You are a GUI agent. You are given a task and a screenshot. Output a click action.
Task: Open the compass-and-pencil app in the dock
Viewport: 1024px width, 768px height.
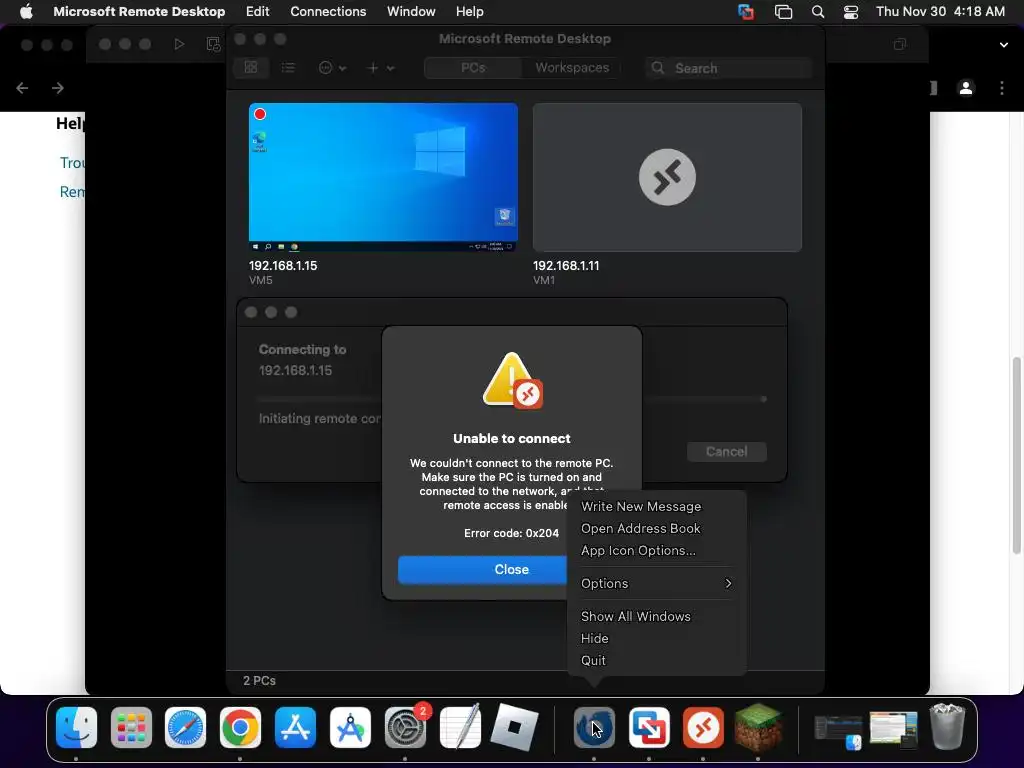350,727
